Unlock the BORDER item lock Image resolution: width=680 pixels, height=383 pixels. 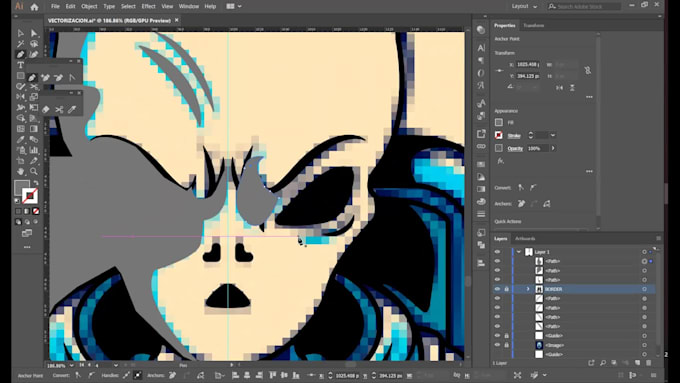coord(507,289)
